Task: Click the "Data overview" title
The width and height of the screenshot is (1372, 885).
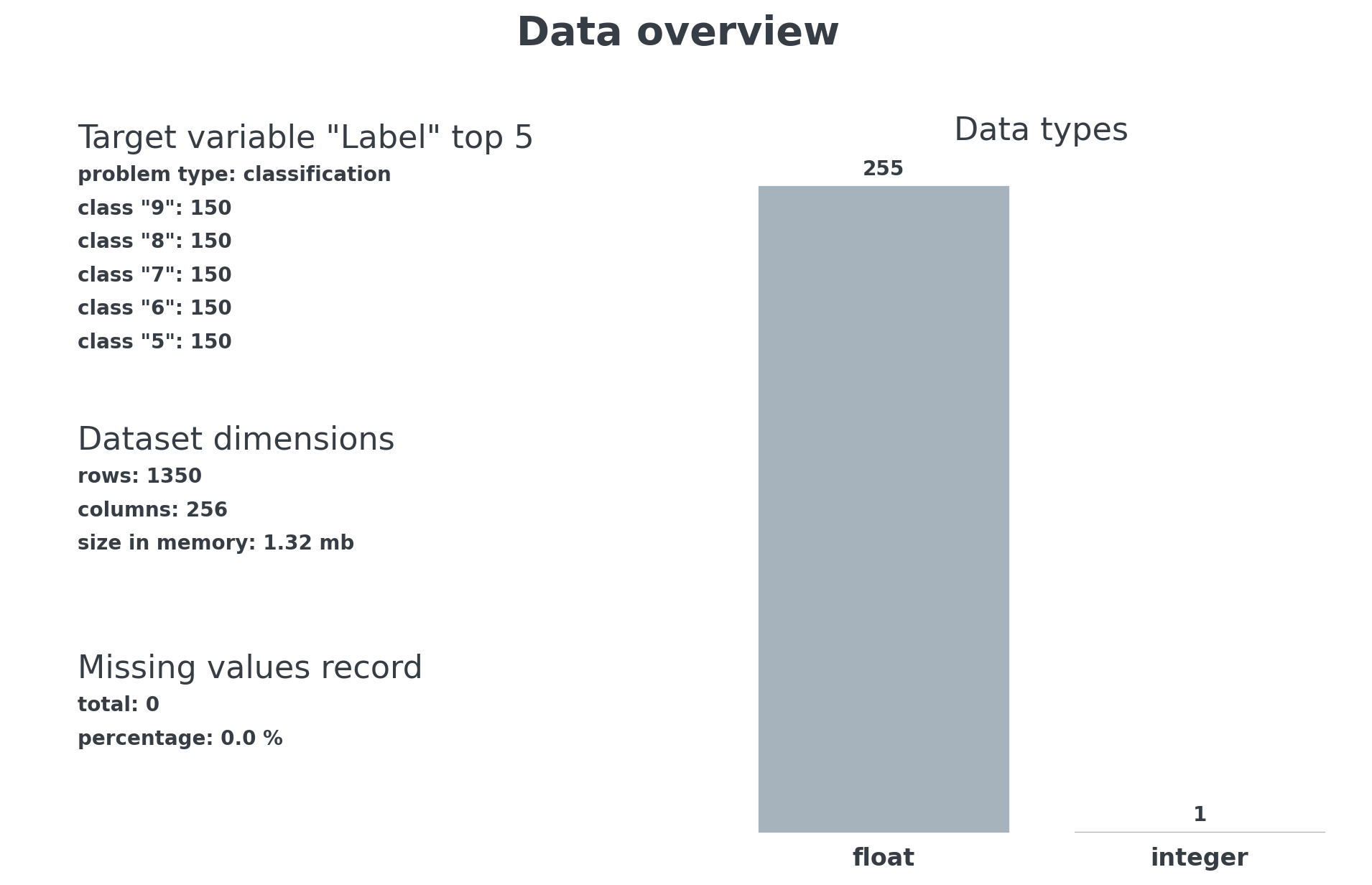Action: click(x=677, y=33)
